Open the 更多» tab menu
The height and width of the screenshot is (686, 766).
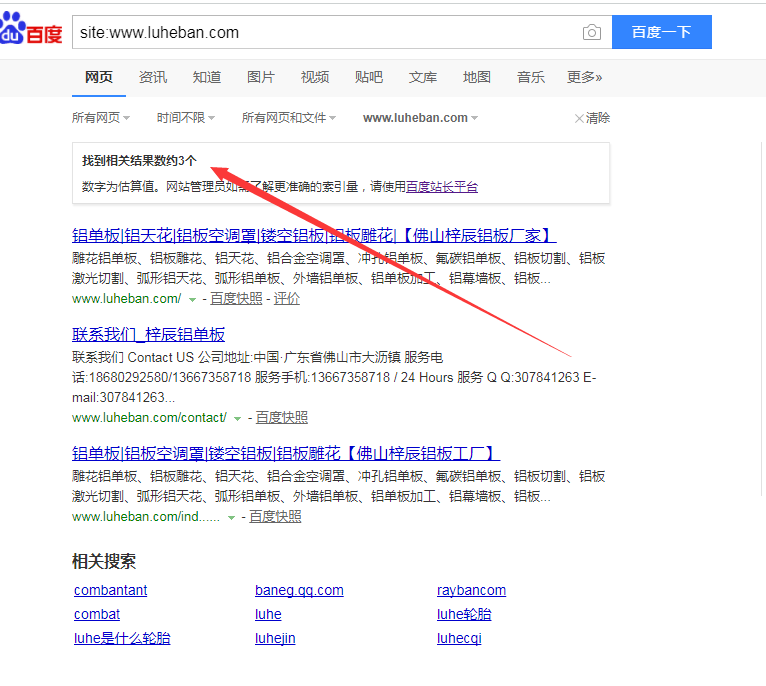point(584,77)
